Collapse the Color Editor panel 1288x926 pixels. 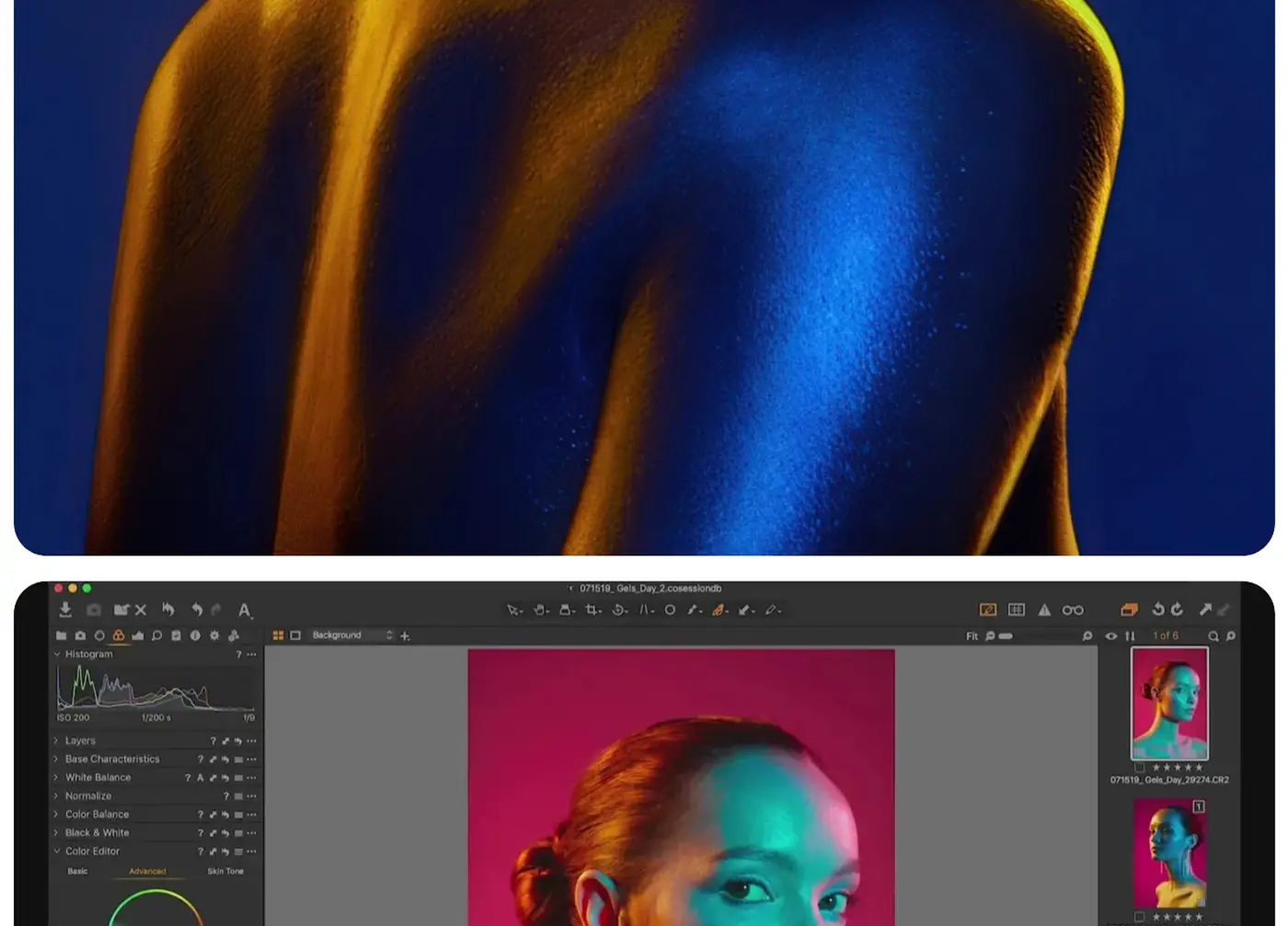(x=56, y=851)
